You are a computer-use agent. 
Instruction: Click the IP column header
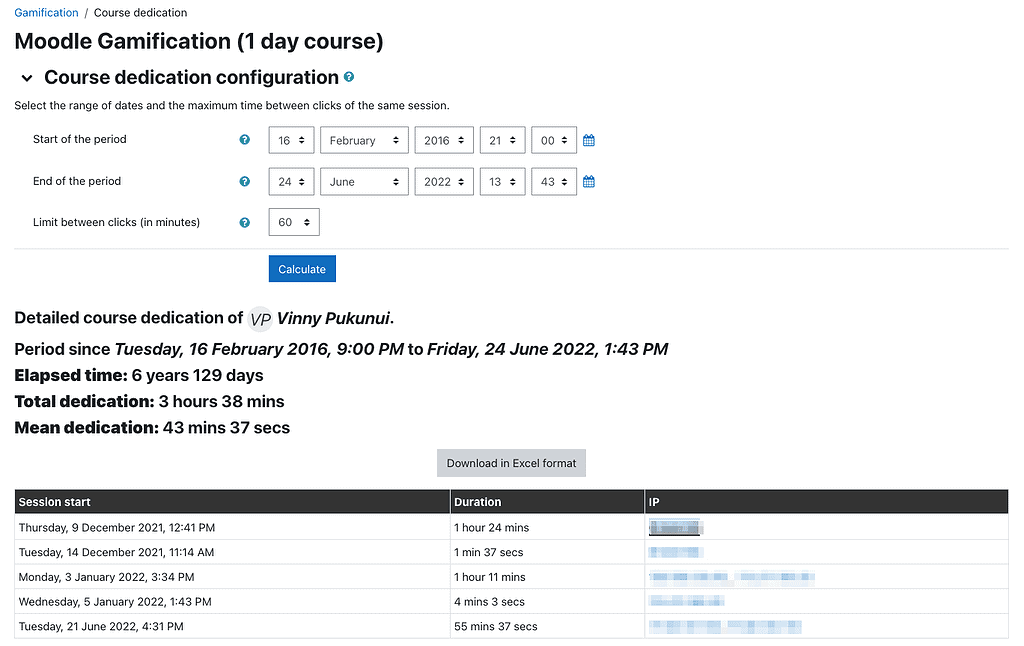pyautogui.click(x=826, y=502)
